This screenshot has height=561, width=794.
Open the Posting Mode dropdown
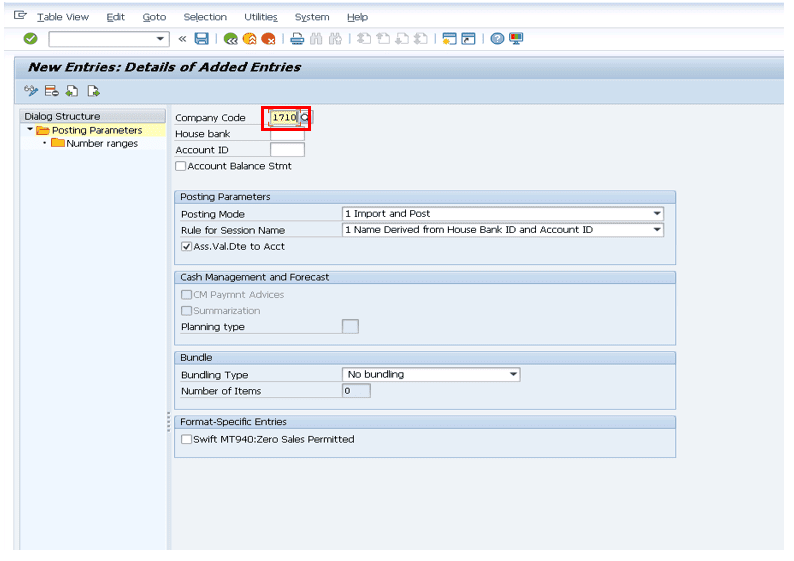(x=656, y=214)
